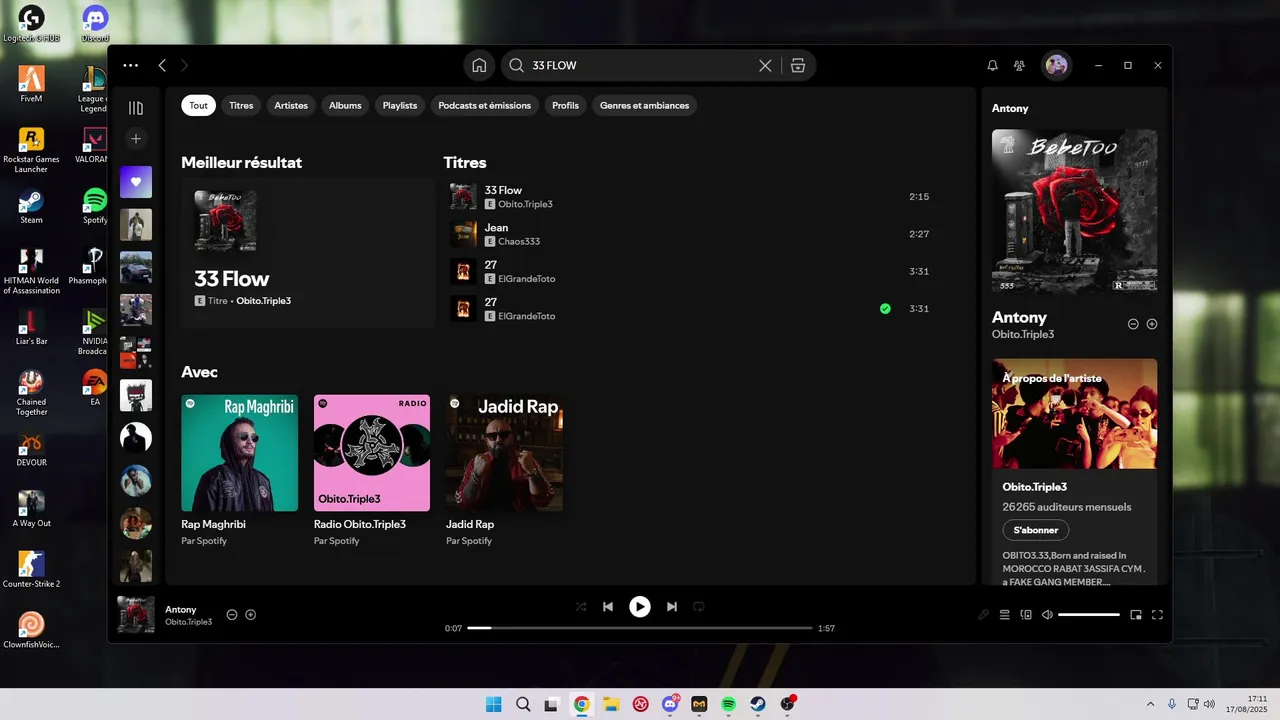
Task: Open the notifications bell
Action: [992, 66]
